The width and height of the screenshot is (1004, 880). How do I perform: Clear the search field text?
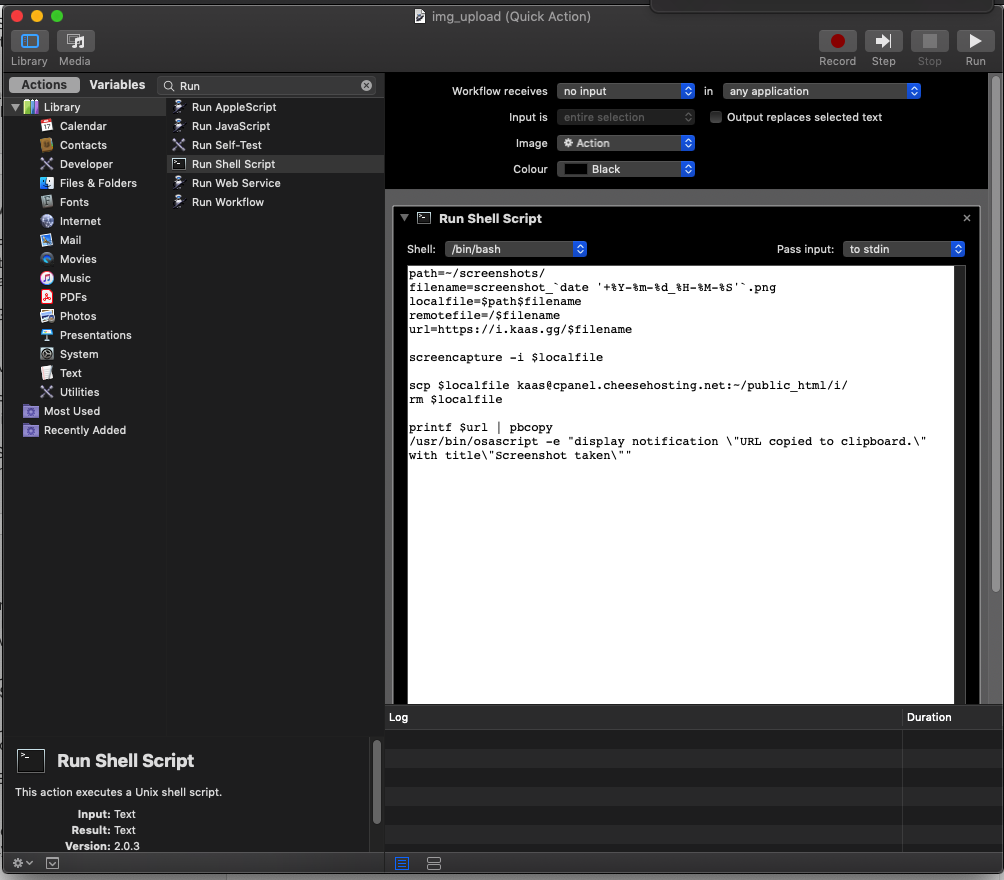[367, 86]
